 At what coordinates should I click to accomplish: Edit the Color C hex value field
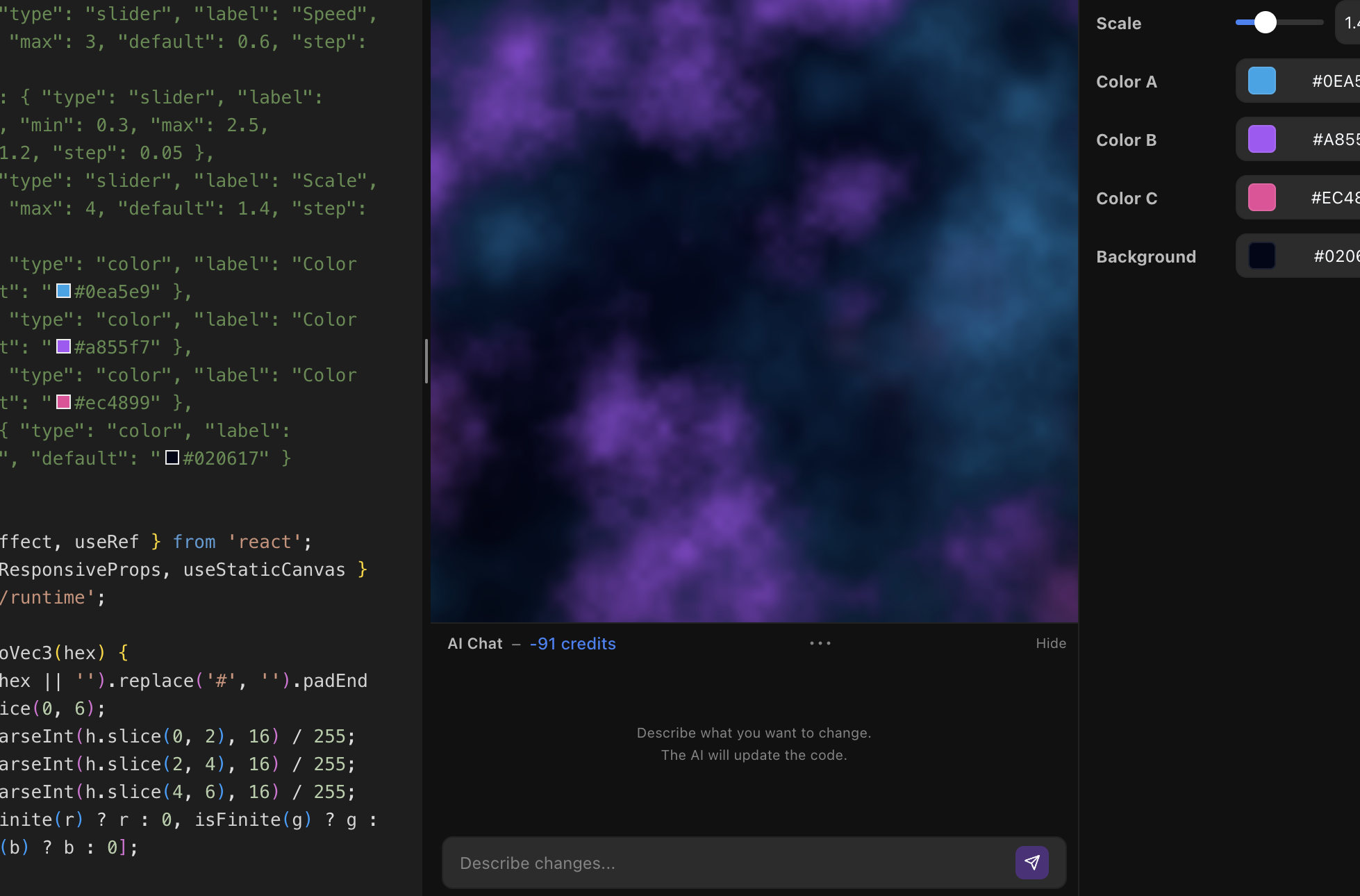[x=1335, y=198]
